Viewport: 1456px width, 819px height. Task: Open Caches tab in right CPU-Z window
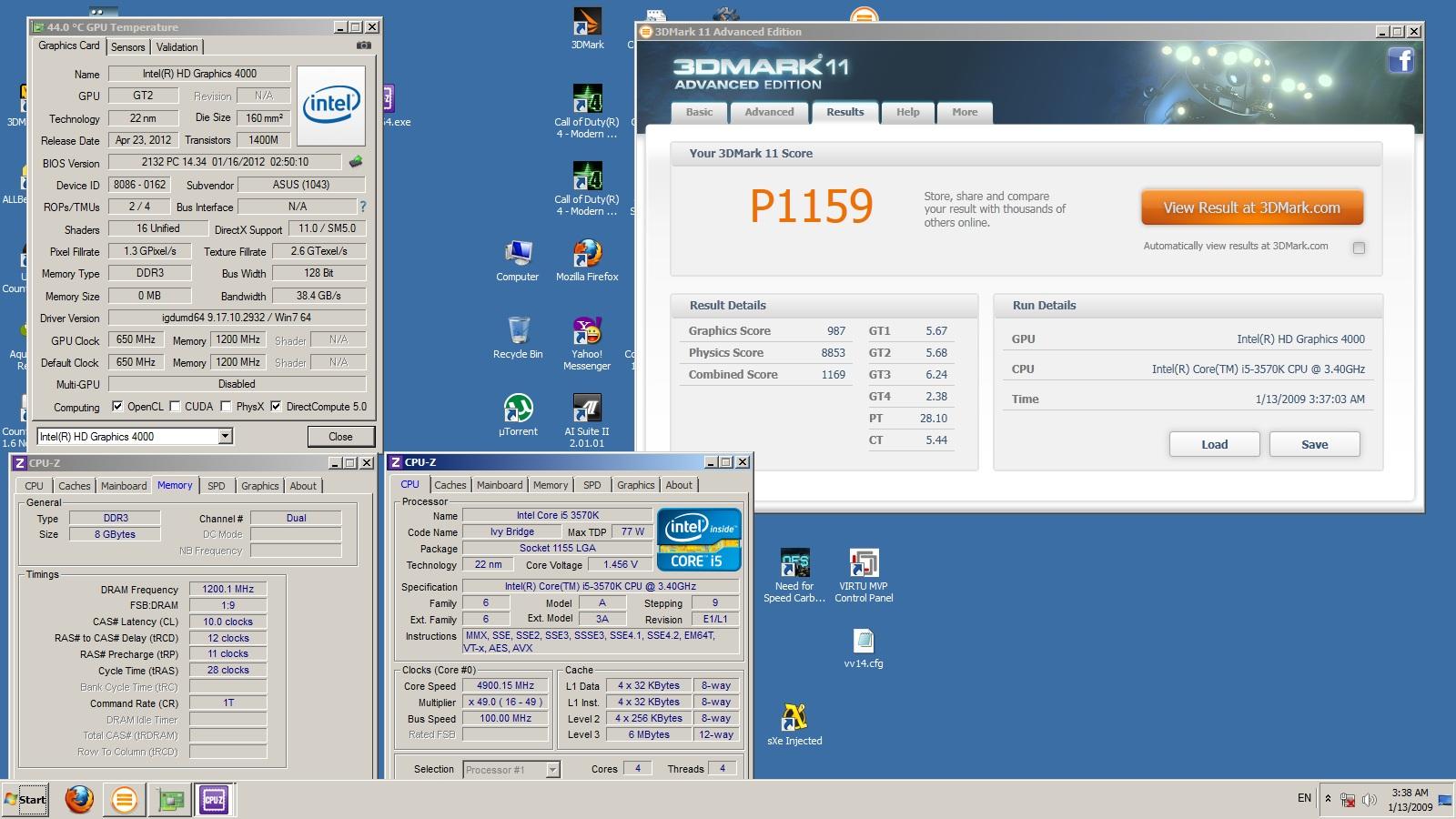point(450,485)
